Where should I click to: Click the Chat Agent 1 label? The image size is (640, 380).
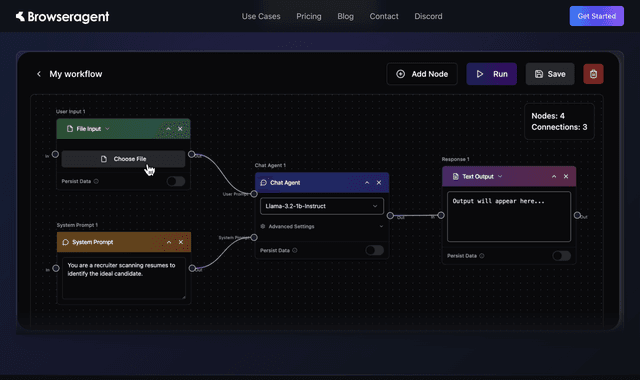pos(270,165)
